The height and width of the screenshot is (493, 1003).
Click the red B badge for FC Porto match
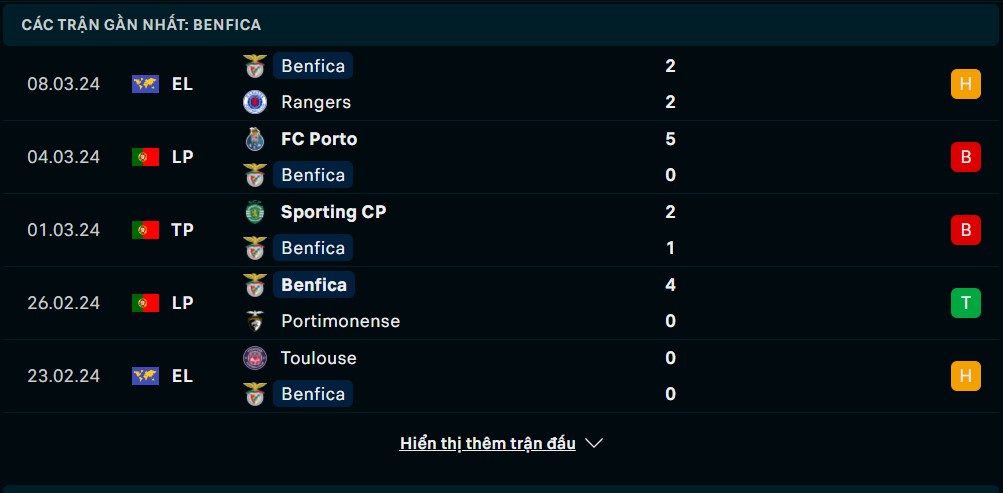pos(966,157)
